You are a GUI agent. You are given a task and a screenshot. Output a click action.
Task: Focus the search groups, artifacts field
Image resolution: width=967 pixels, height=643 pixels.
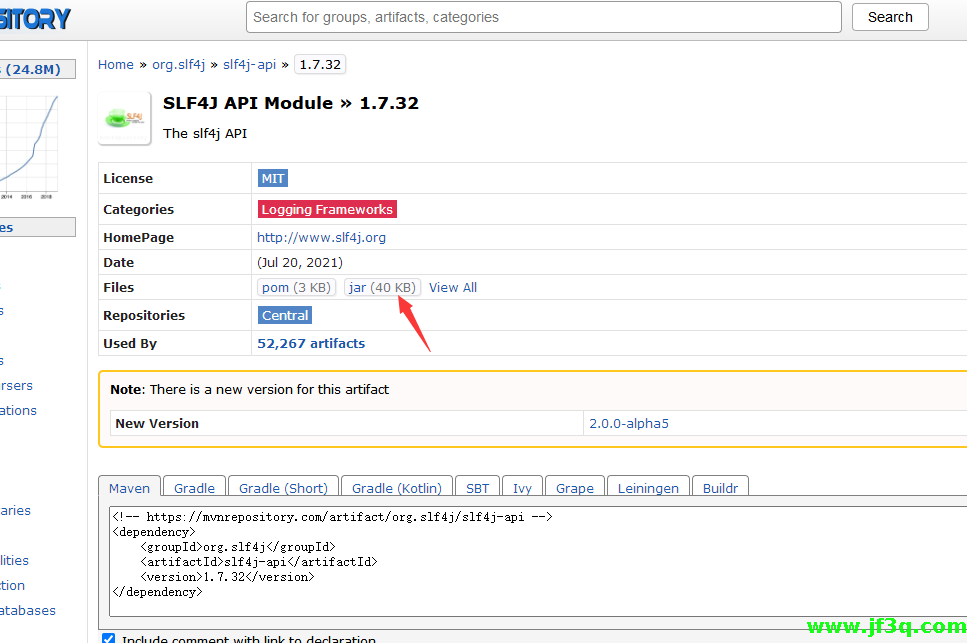tap(543, 17)
